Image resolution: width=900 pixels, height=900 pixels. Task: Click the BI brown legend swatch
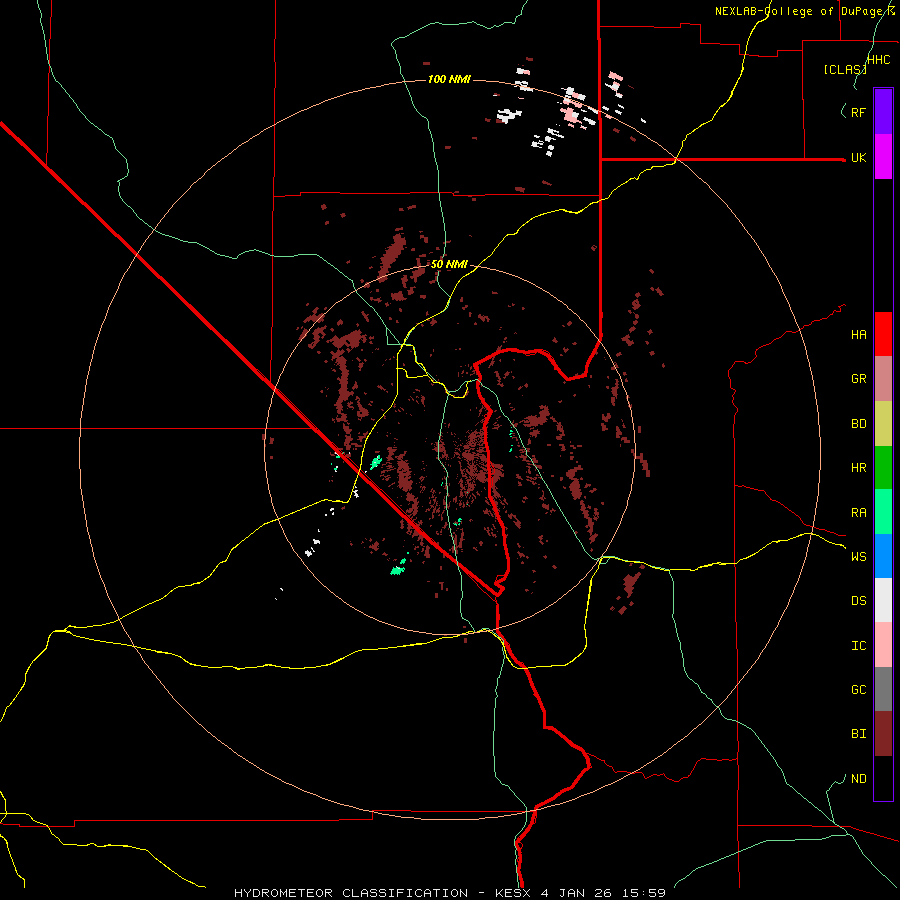coord(883,733)
